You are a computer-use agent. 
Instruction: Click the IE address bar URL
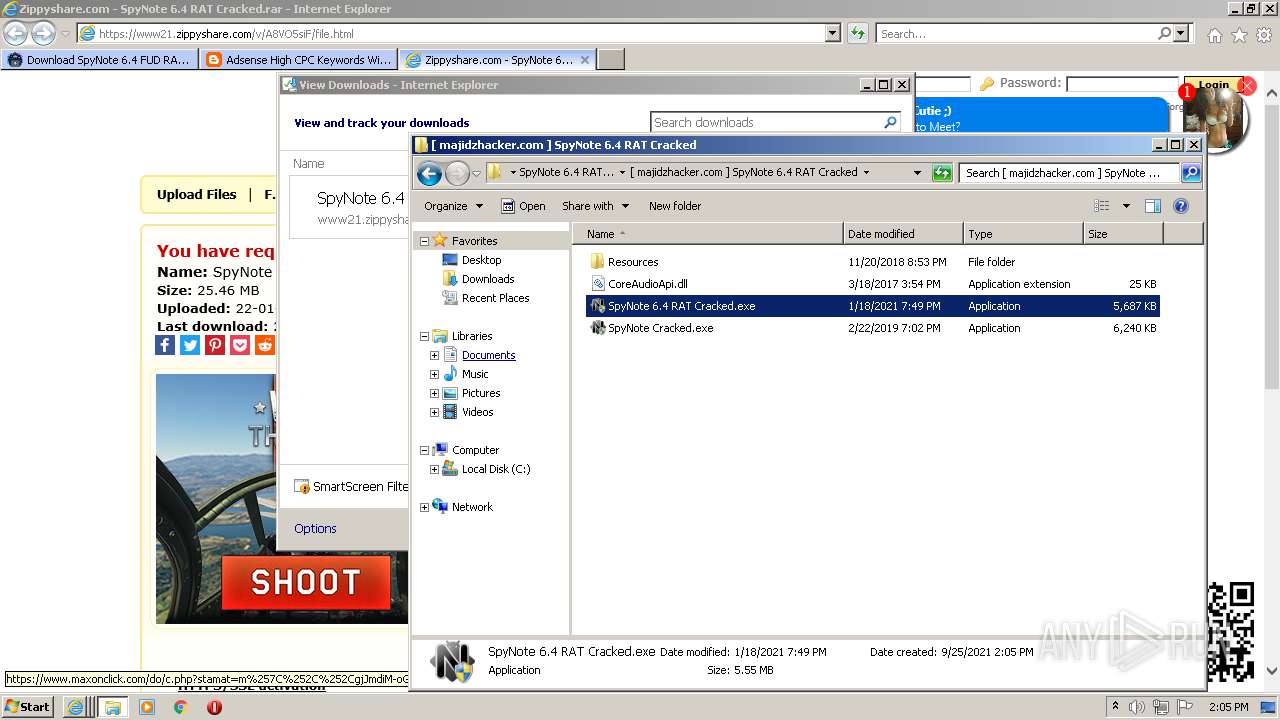tap(226, 34)
